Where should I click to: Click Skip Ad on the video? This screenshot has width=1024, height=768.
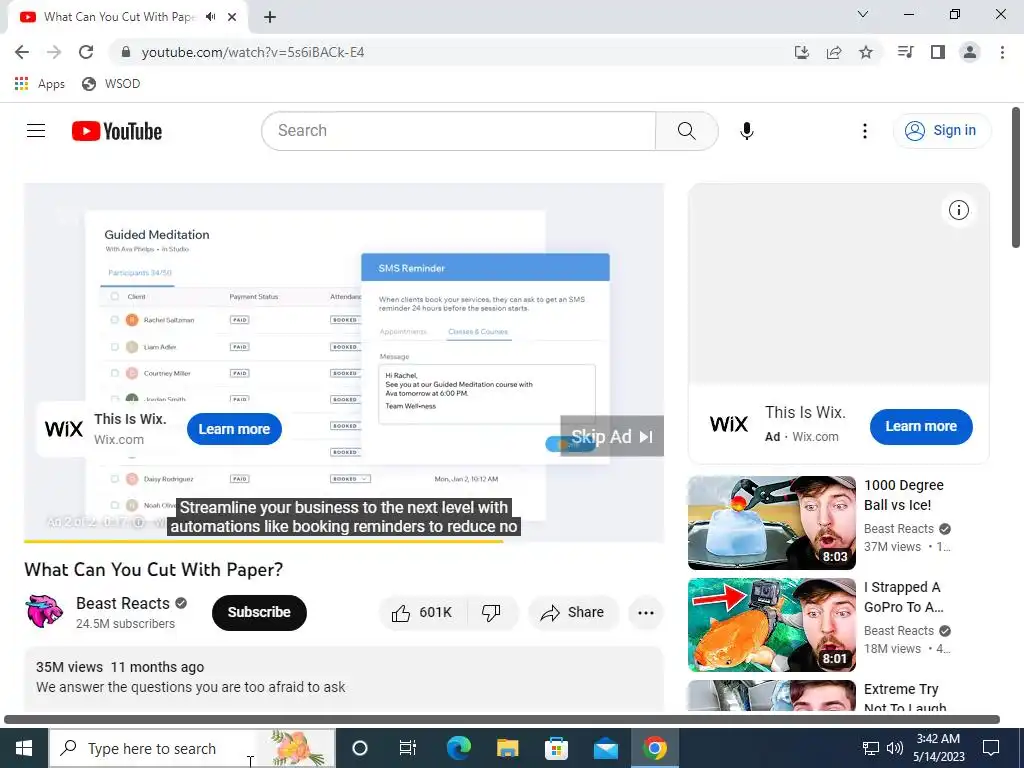[612, 436]
